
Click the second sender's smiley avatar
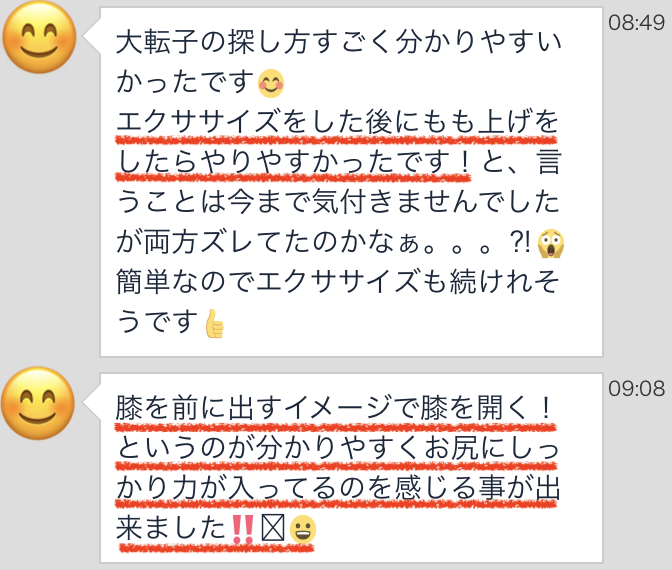pos(38,403)
